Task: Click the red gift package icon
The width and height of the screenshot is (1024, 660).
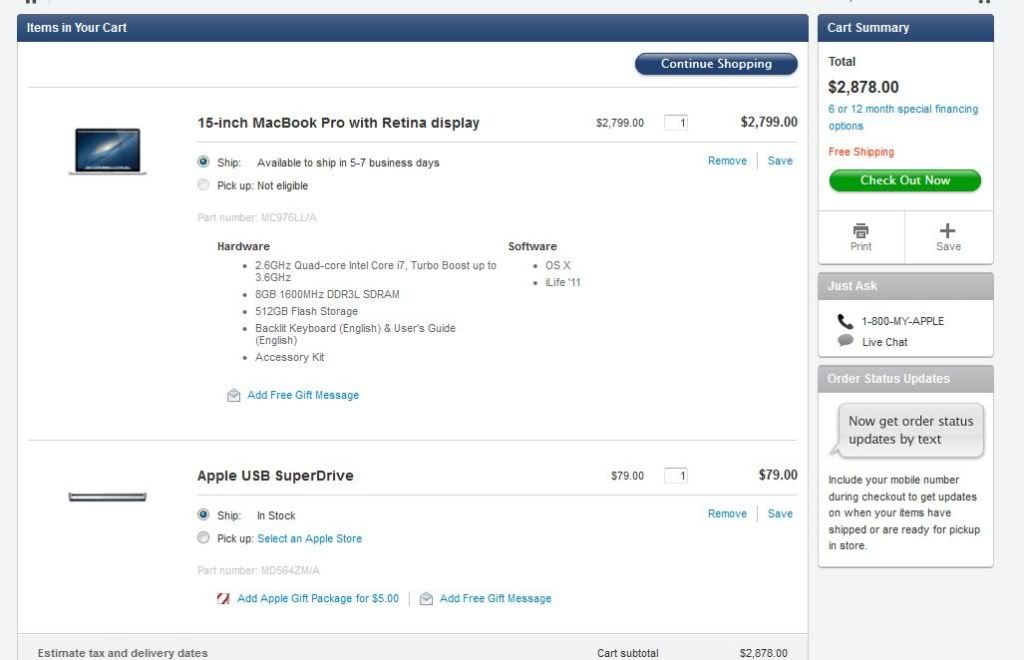Action: tap(224, 599)
